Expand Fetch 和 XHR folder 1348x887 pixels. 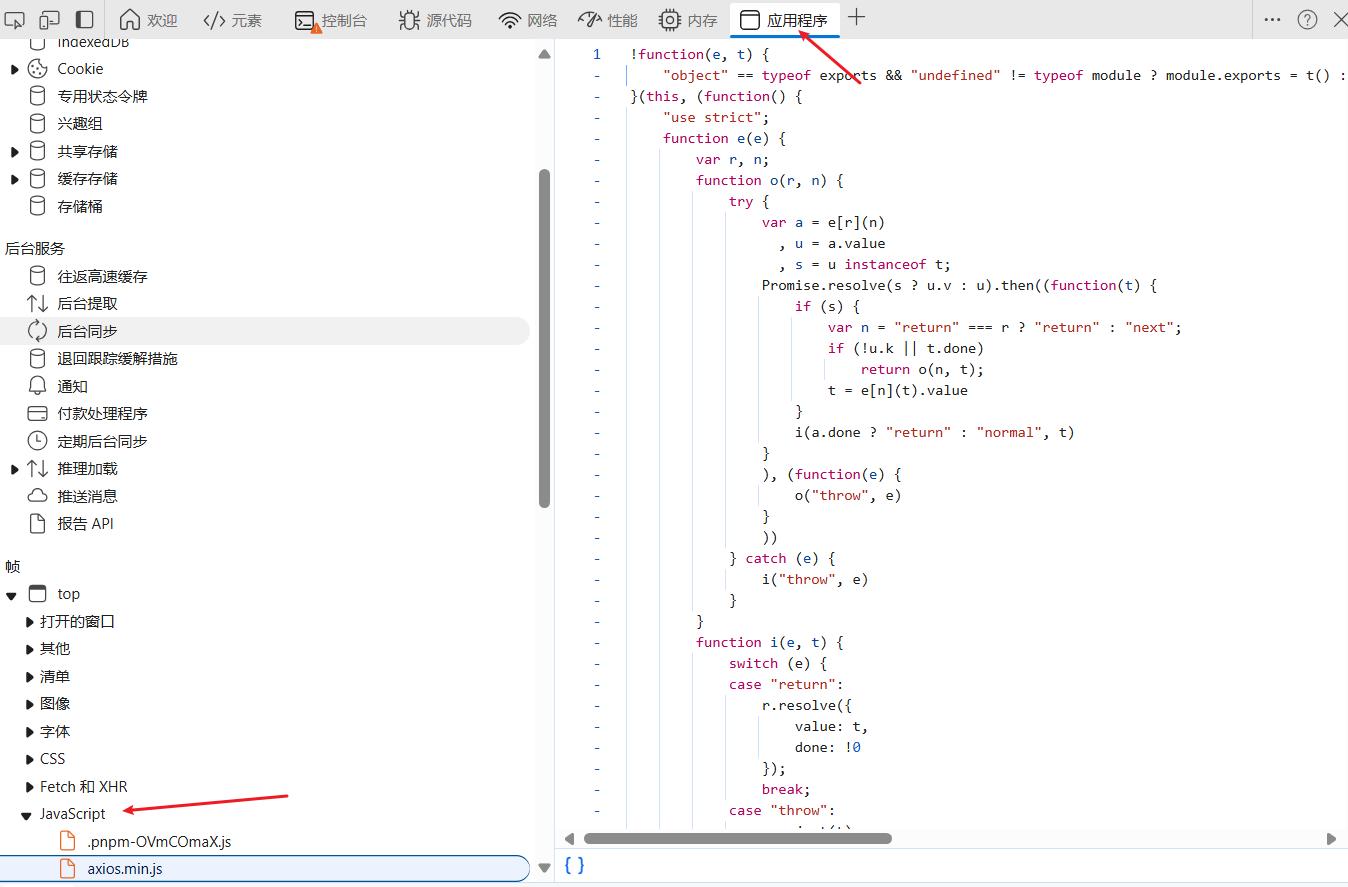29,787
